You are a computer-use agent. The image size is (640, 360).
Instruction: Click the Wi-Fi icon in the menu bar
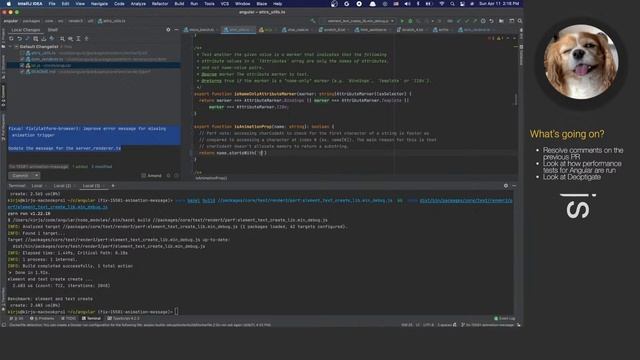442,4
